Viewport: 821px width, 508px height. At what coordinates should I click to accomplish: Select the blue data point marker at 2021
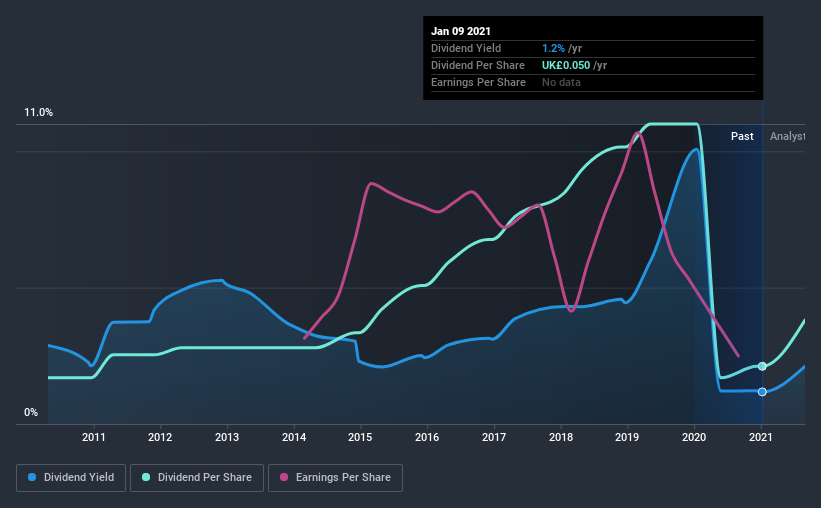[762, 392]
